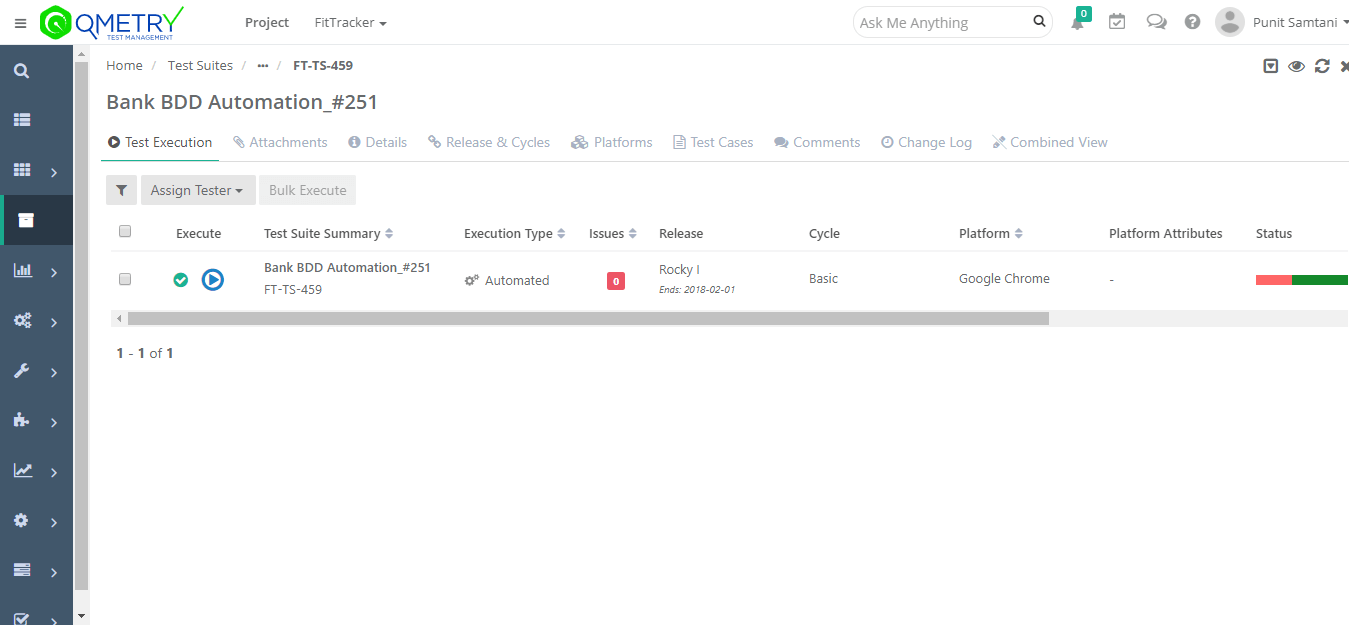Image resolution: width=1349 pixels, height=625 pixels.
Task: Toggle the green execute checkmark icon
Action: (181, 280)
